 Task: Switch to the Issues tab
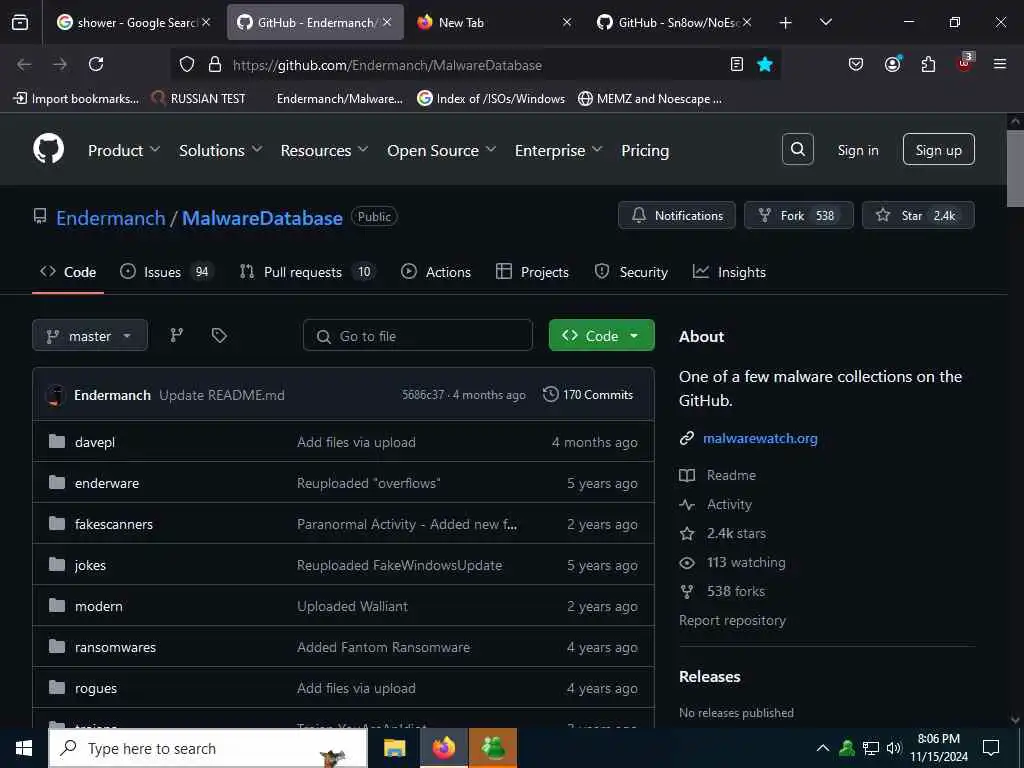coord(165,272)
